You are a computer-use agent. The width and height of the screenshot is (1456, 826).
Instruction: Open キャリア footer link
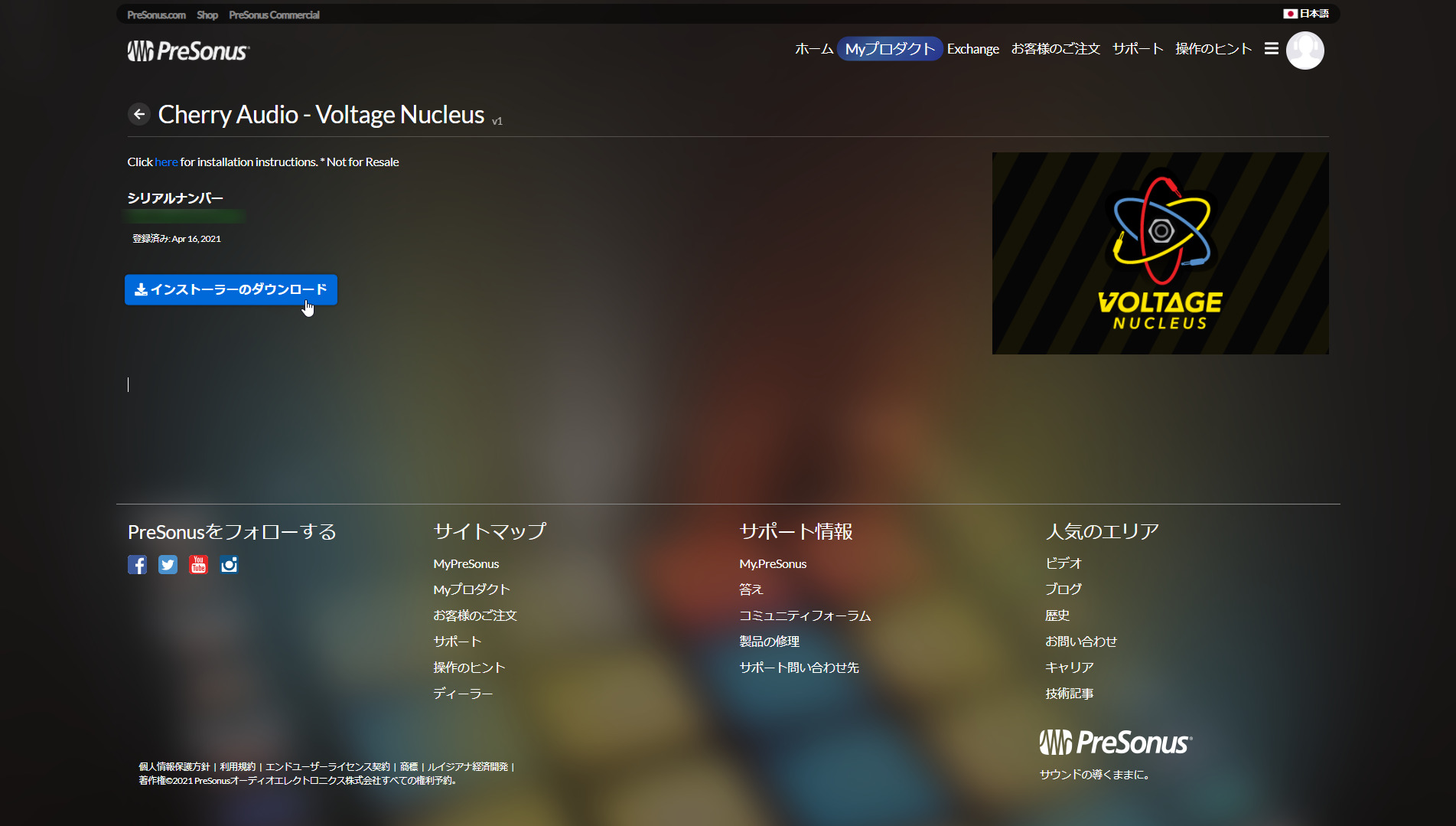tap(1070, 668)
